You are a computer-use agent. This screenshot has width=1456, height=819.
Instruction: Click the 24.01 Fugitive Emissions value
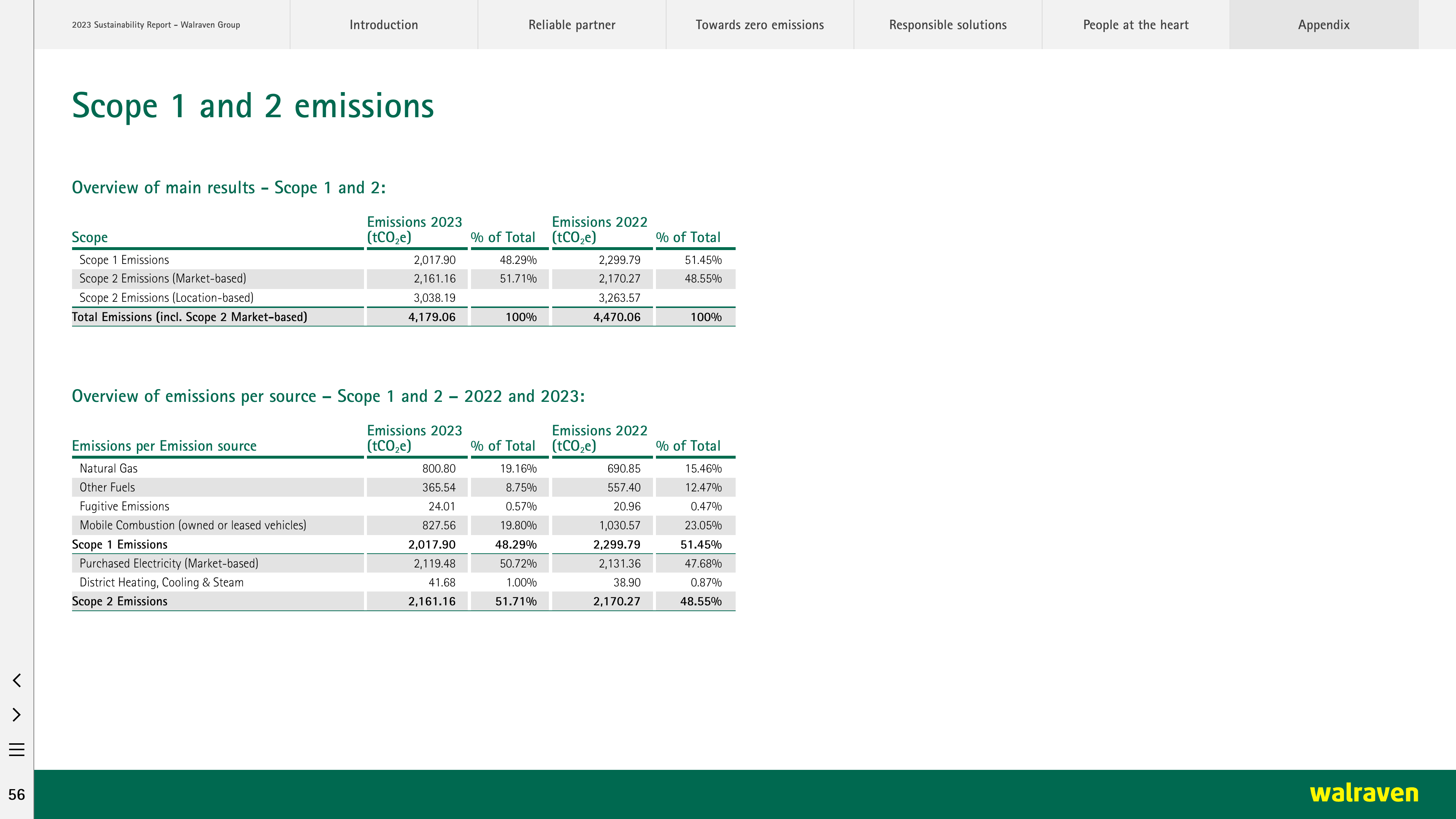[442, 506]
